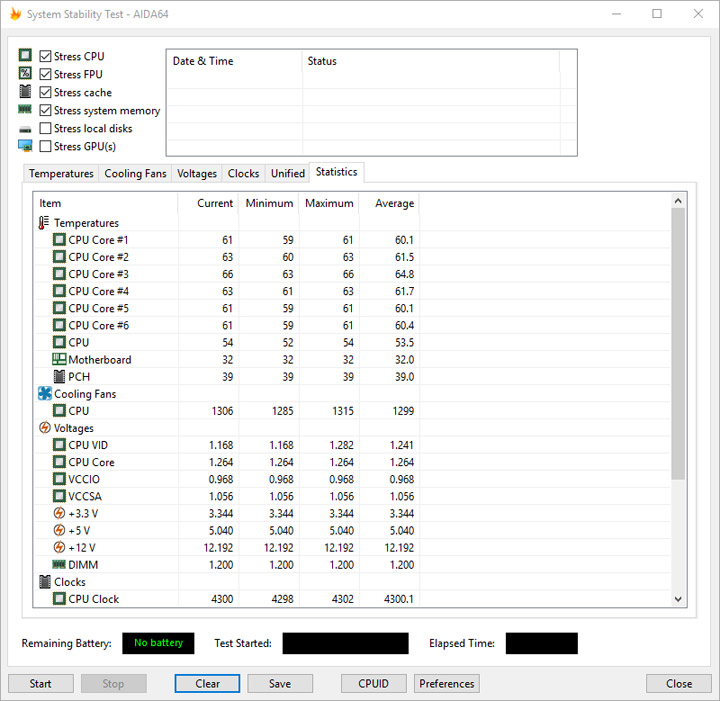Click the scroll up arrow of statistics list
The height and width of the screenshot is (701, 720).
[x=678, y=201]
